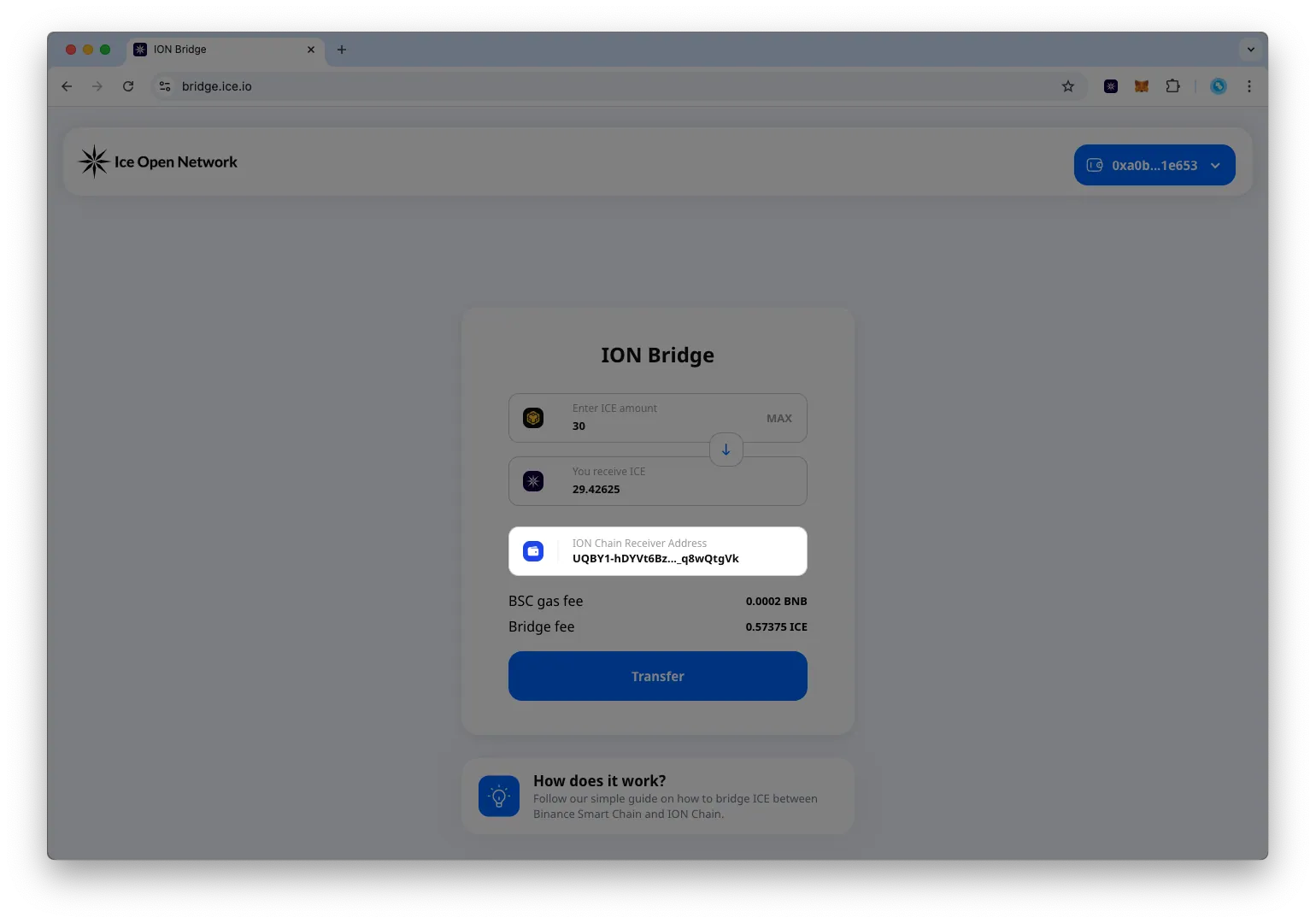Screen dimensions: 1316x923
Task: Click the Enter ICE amount field
Action: pos(658,418)
